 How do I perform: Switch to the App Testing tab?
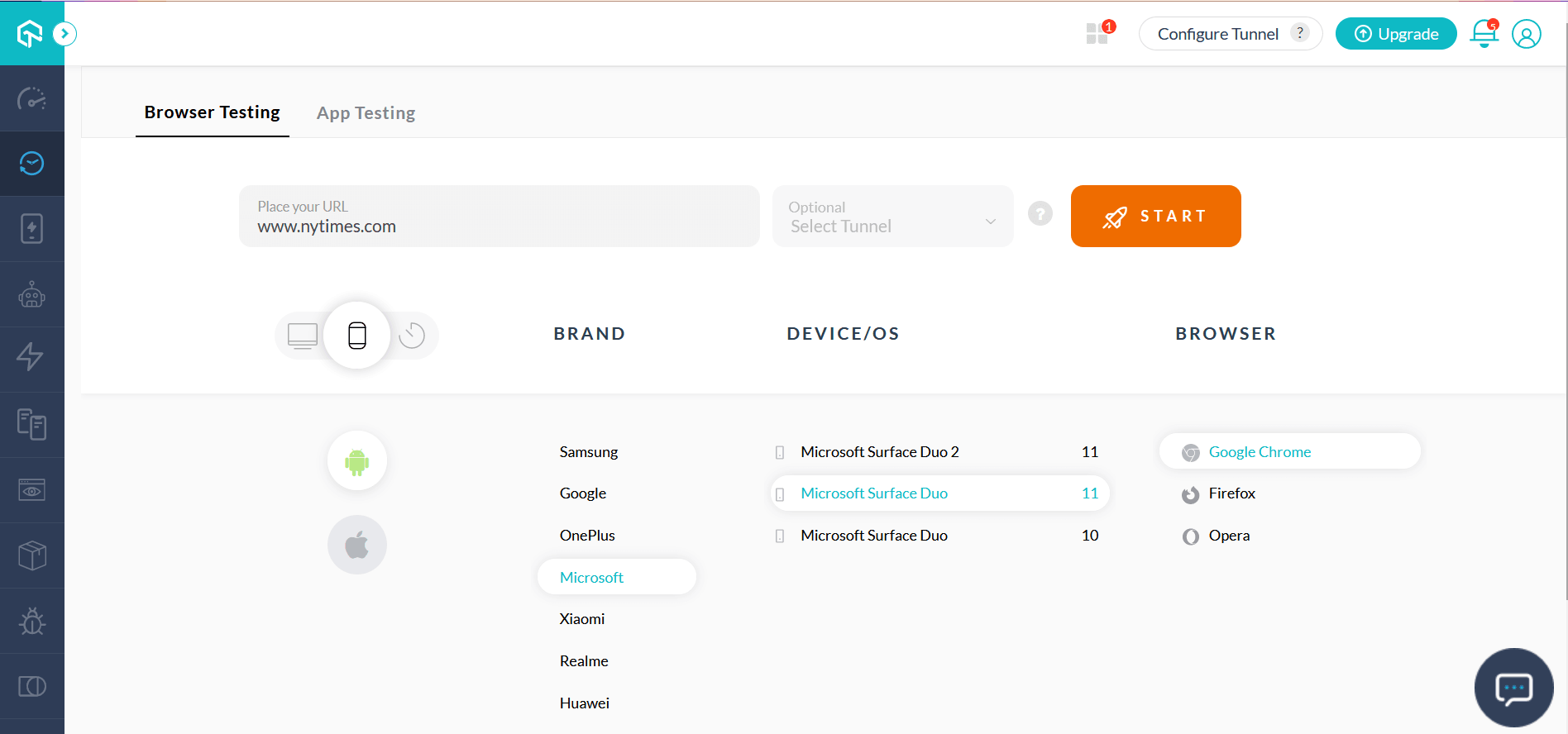(366, 113)
